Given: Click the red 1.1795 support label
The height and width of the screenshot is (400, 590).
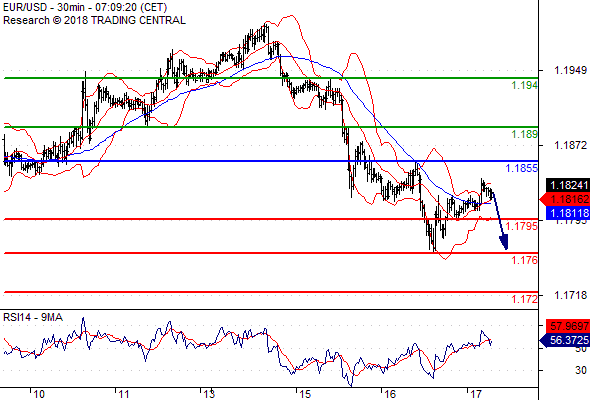Looking at the screenshot, I should 522,226.
